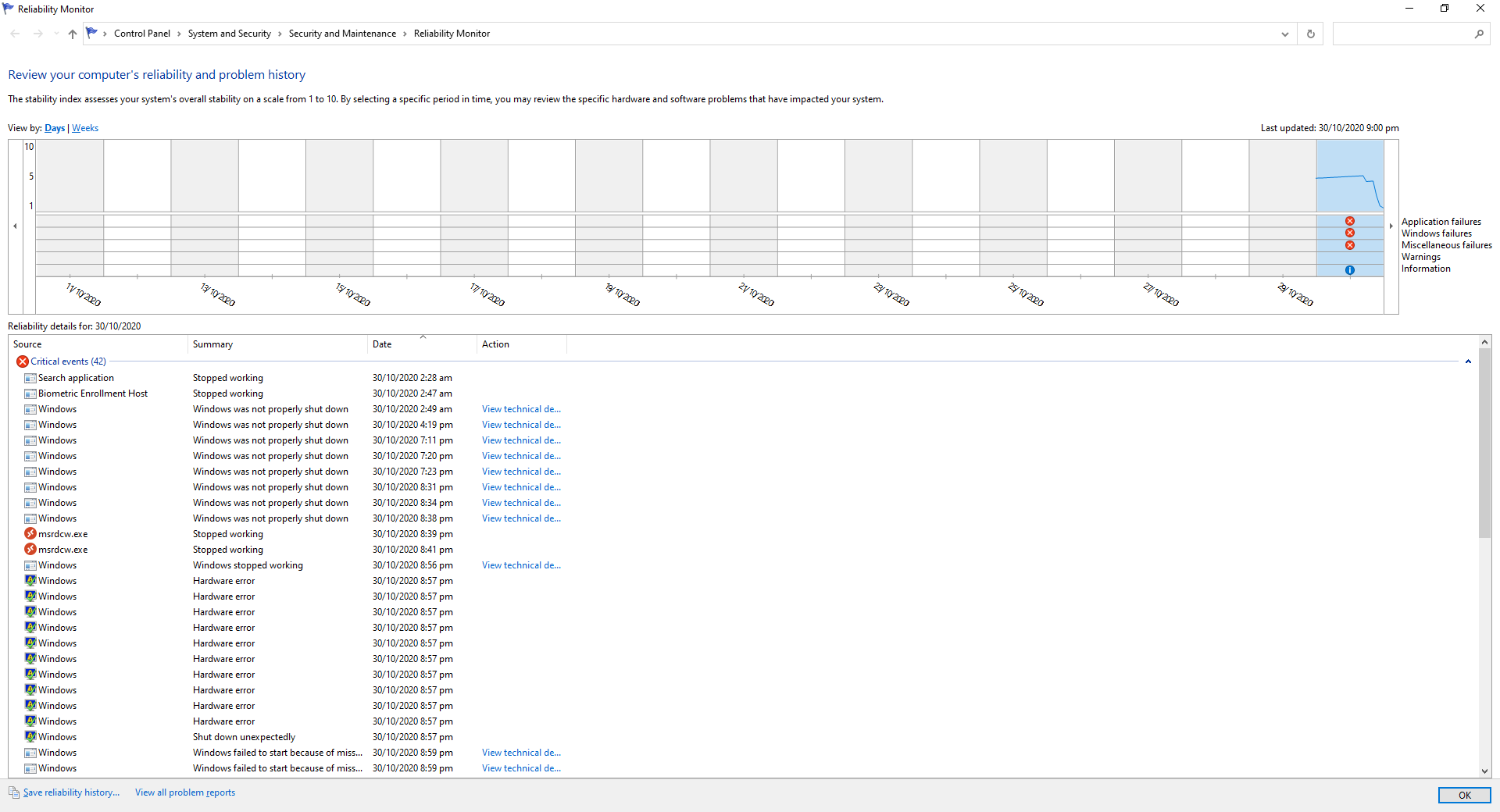Image resolution: width=1500 pixels, height=812 pixels.
Task: Click the Search application row icon
Action: [30, 378]
